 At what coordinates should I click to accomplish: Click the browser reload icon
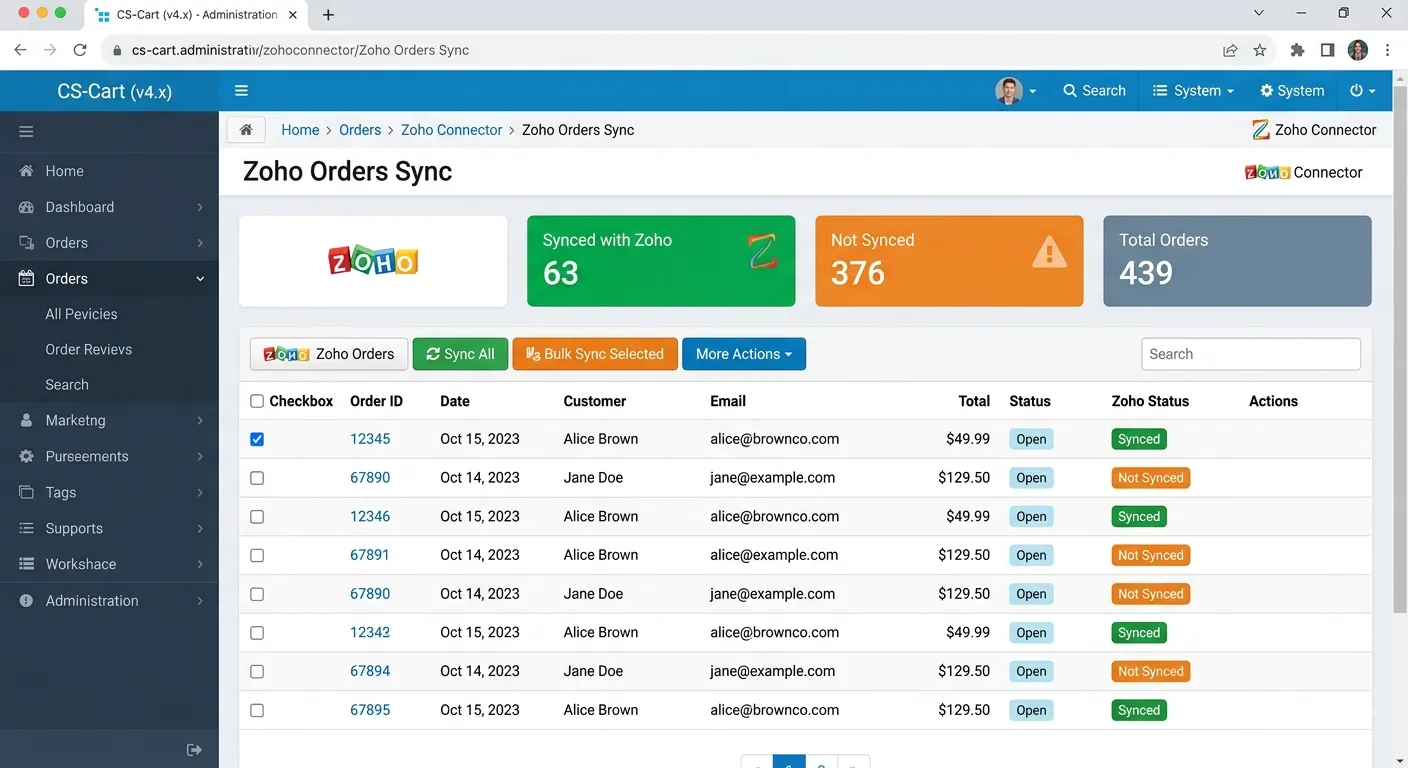point(80,50)
